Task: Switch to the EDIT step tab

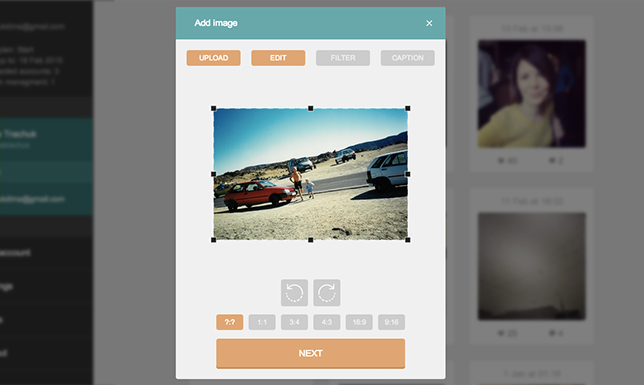Action: (278, 58)
